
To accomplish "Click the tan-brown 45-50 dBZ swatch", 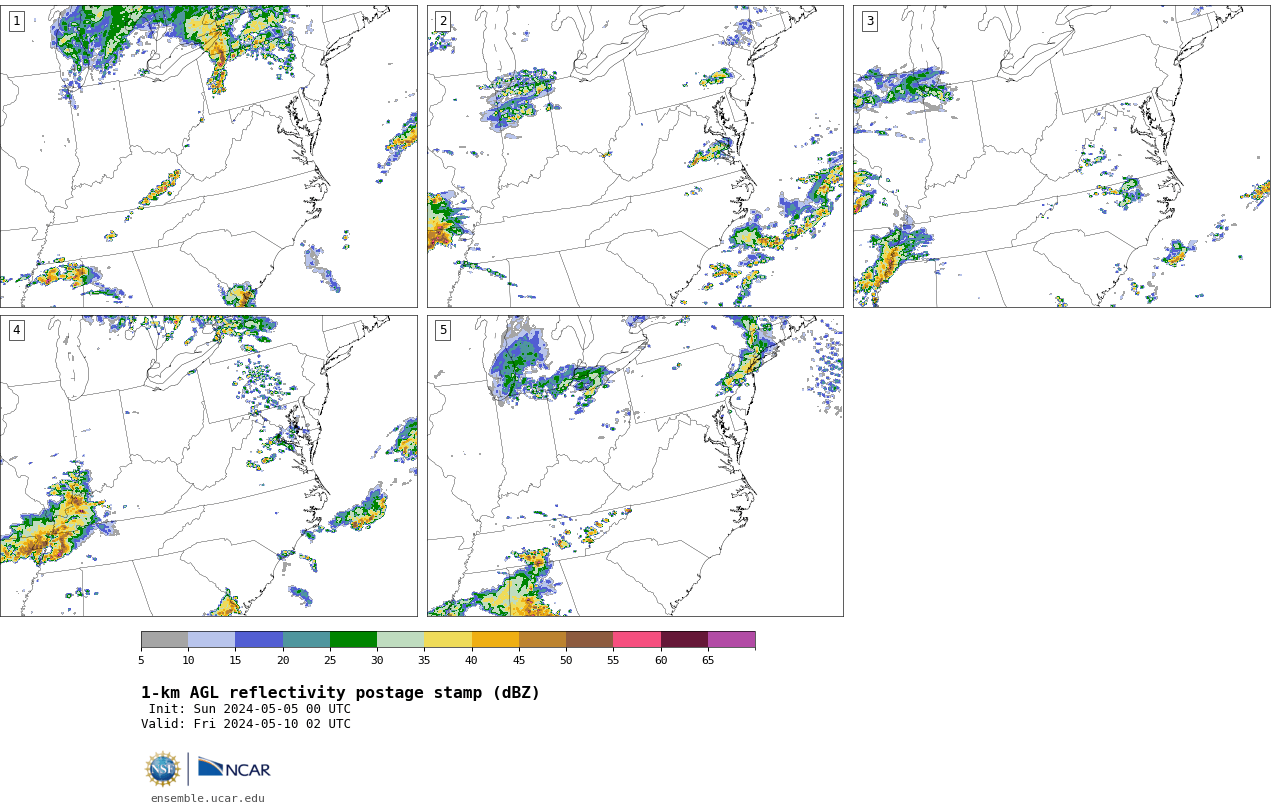I will 542,640.
